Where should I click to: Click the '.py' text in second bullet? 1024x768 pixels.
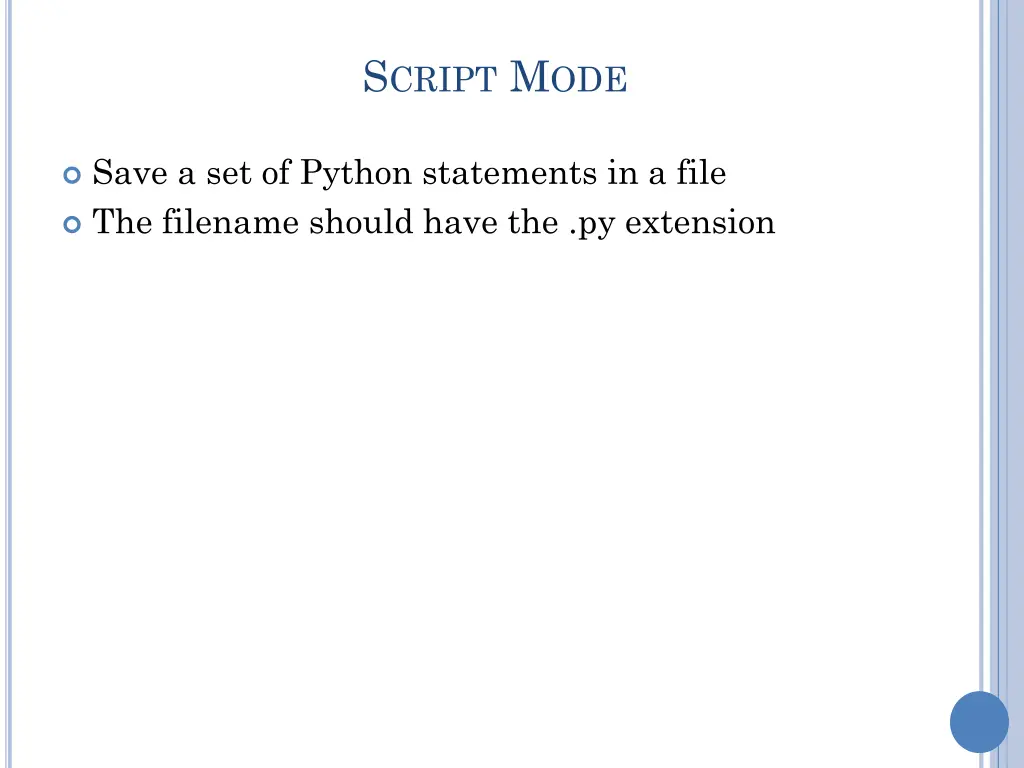pos(592,223)
